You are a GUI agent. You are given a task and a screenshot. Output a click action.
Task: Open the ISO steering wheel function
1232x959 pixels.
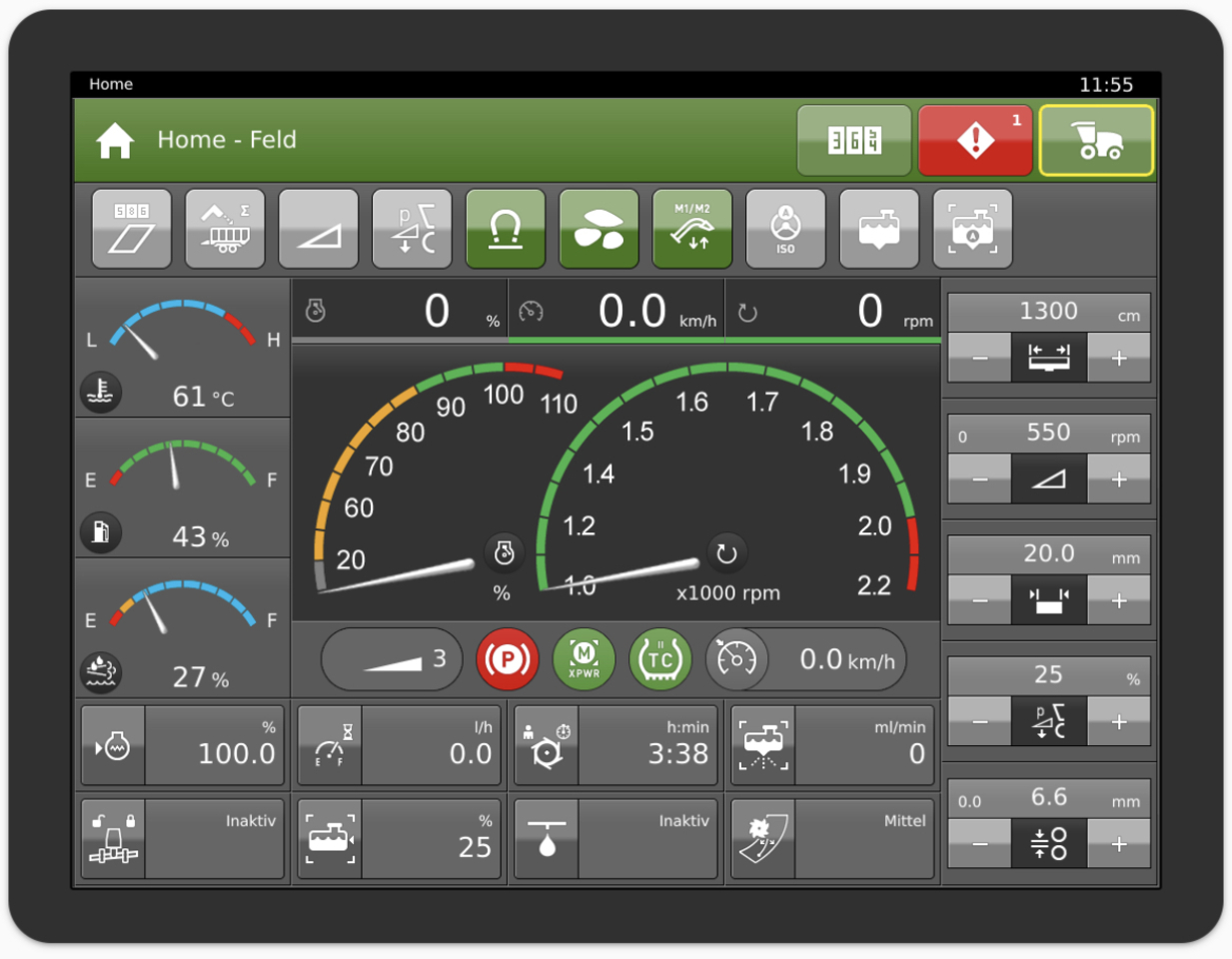[785, 228]
